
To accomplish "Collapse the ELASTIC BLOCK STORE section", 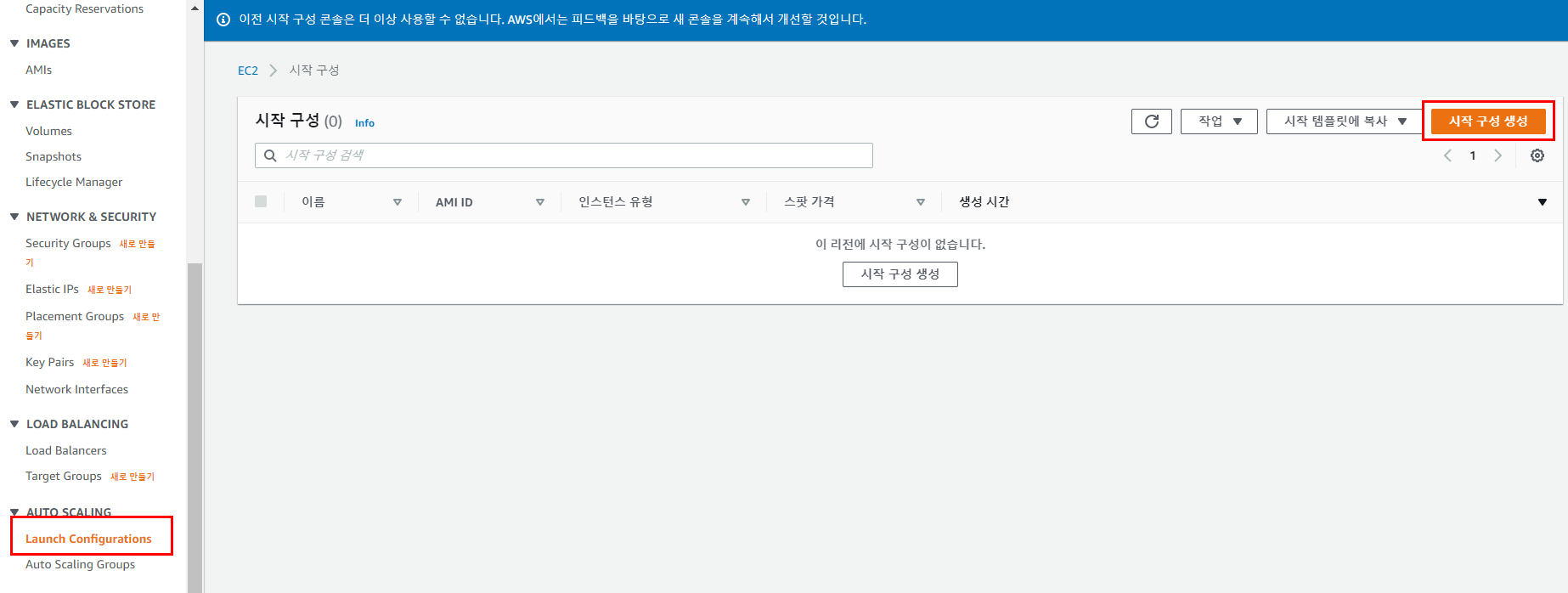I will tap(14, 104).
